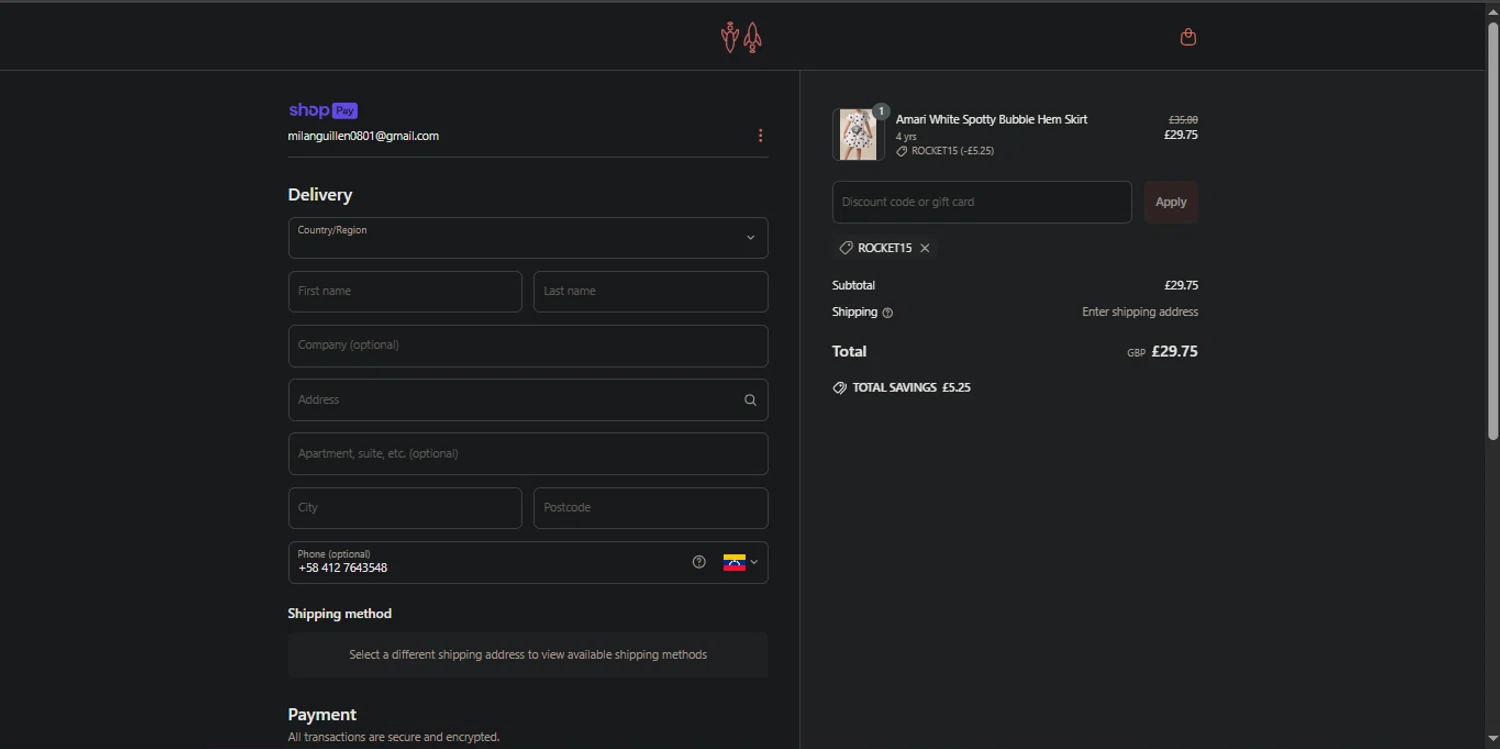Screen dimensions: 1500x749
Task: Open the Country/Region dropdown
Action: click(x=528, y=238)
